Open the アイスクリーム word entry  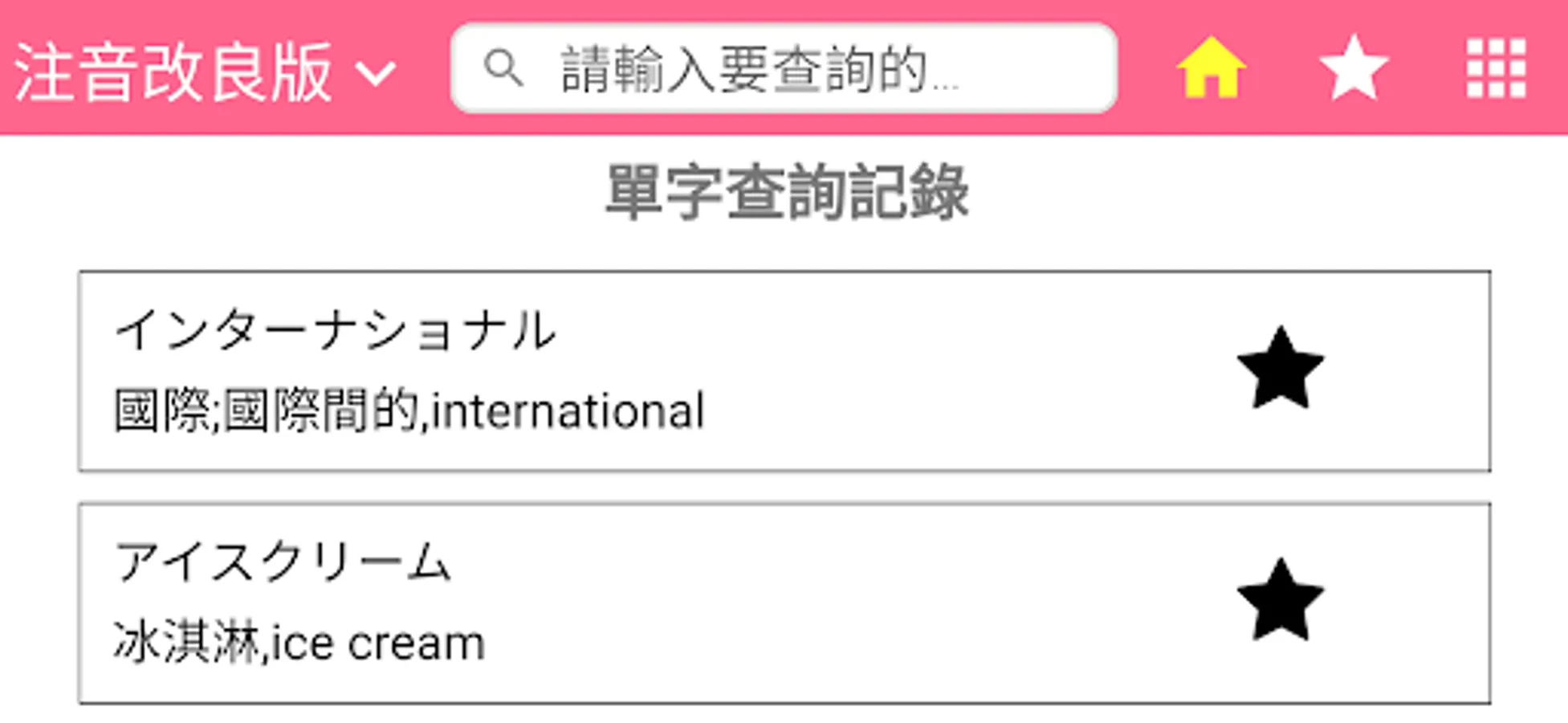283,562
